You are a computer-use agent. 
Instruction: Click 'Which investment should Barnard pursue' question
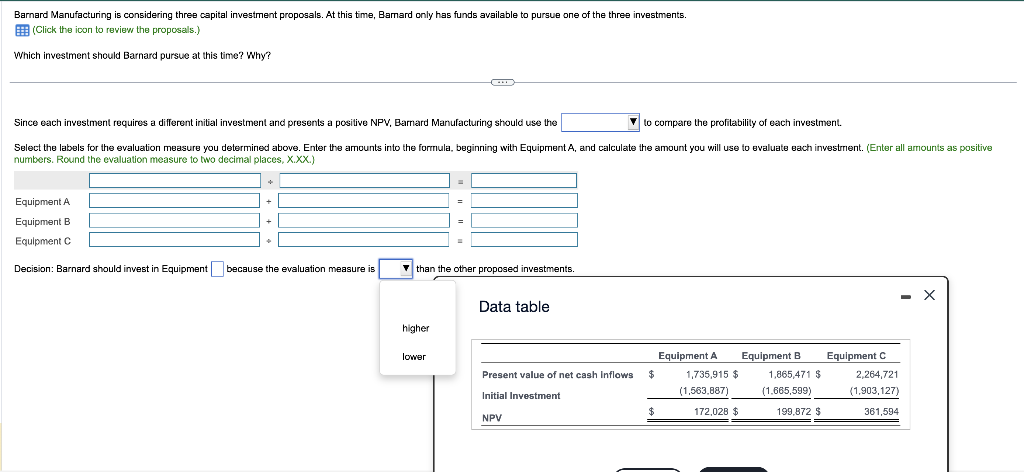[x=142, y=55]
